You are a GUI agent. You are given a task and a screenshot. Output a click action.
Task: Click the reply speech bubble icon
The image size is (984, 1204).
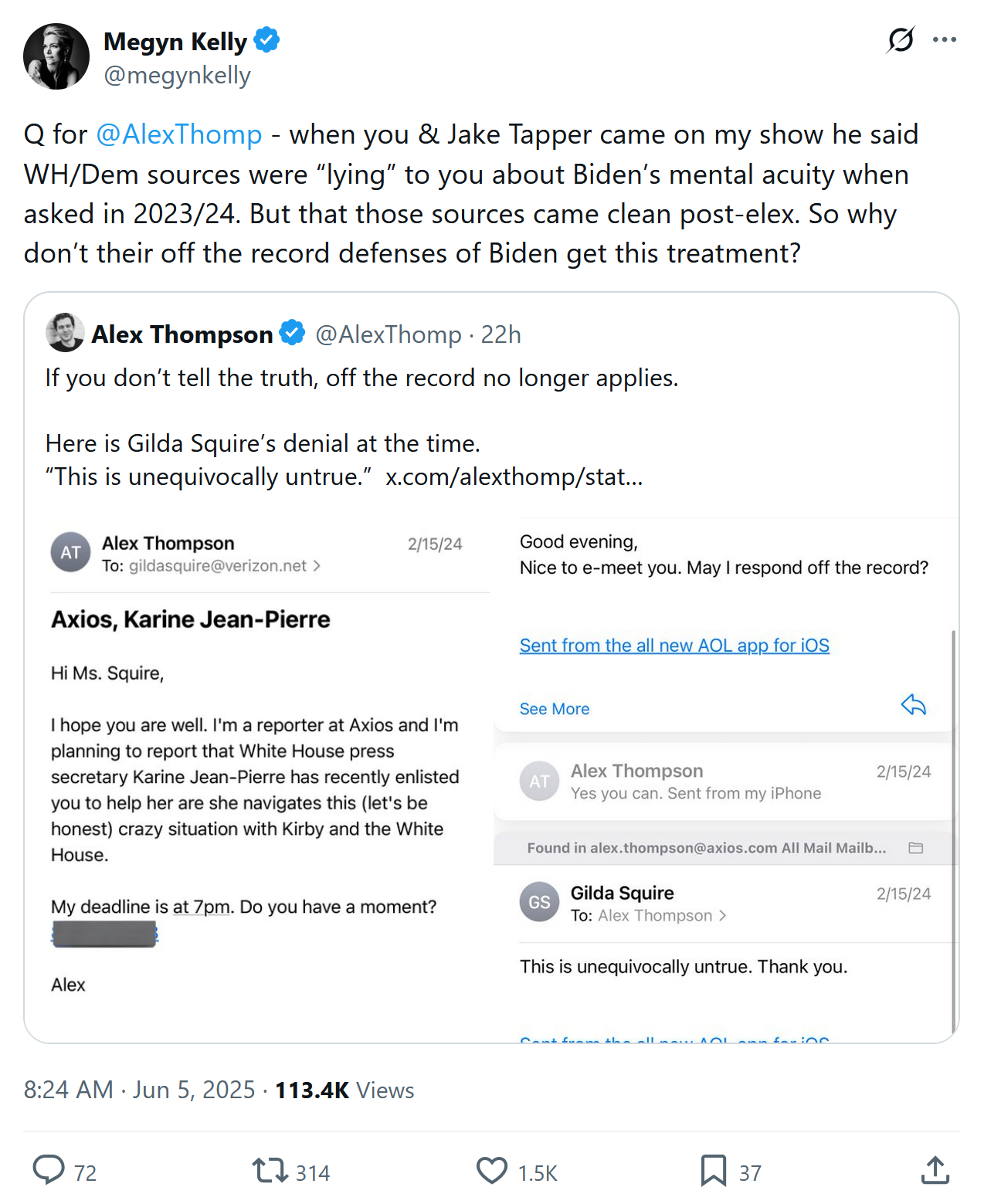49,1170
